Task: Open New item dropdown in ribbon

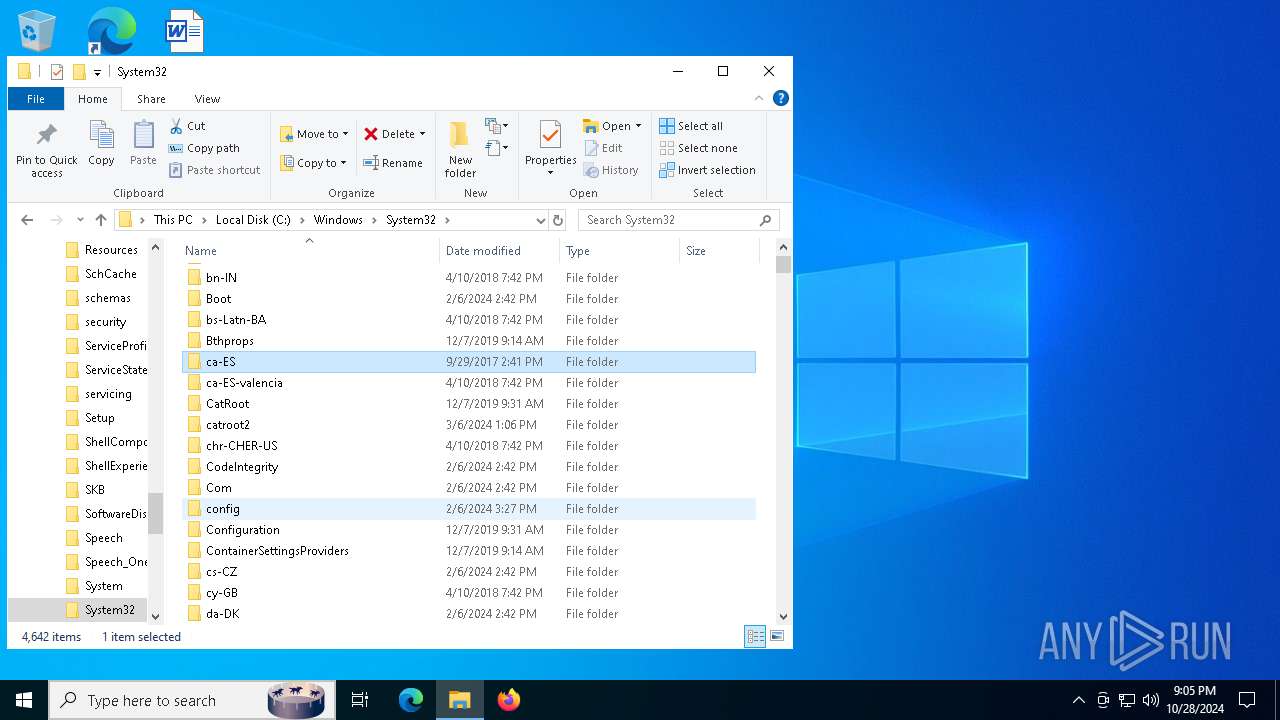Action: point(497,126)
